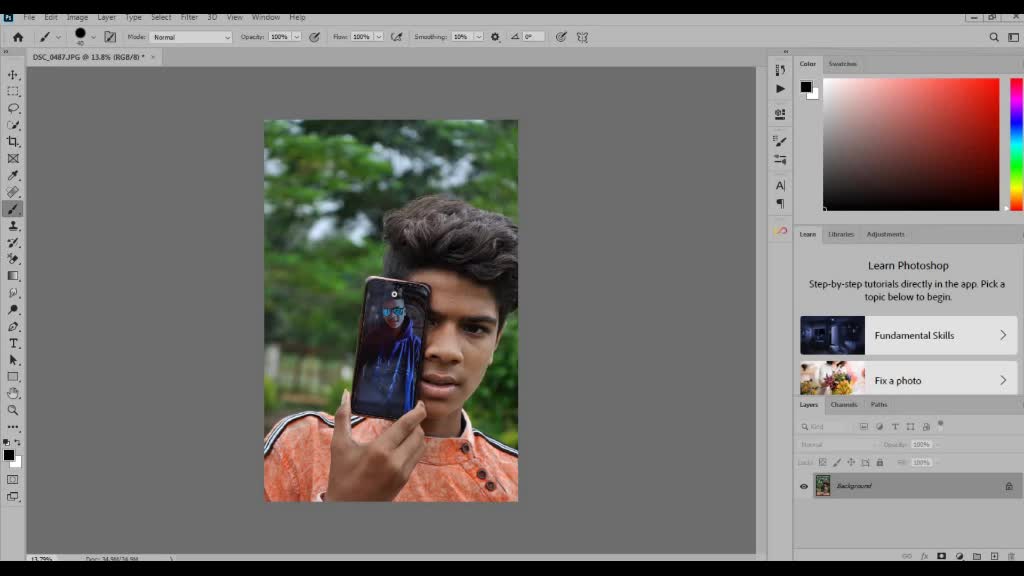Click the Home button in options bar
The width and height of the screenshot is (1024, 576).
(18, 37)
